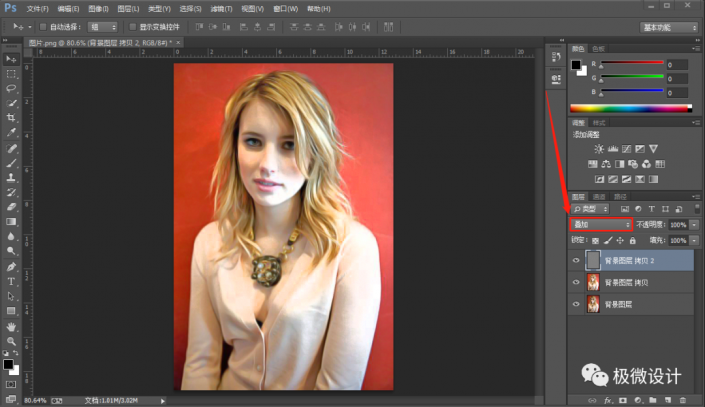This screenshot has height=407, width=705.
Task: Select the Eyedropper tool
Action: (11, 132)
